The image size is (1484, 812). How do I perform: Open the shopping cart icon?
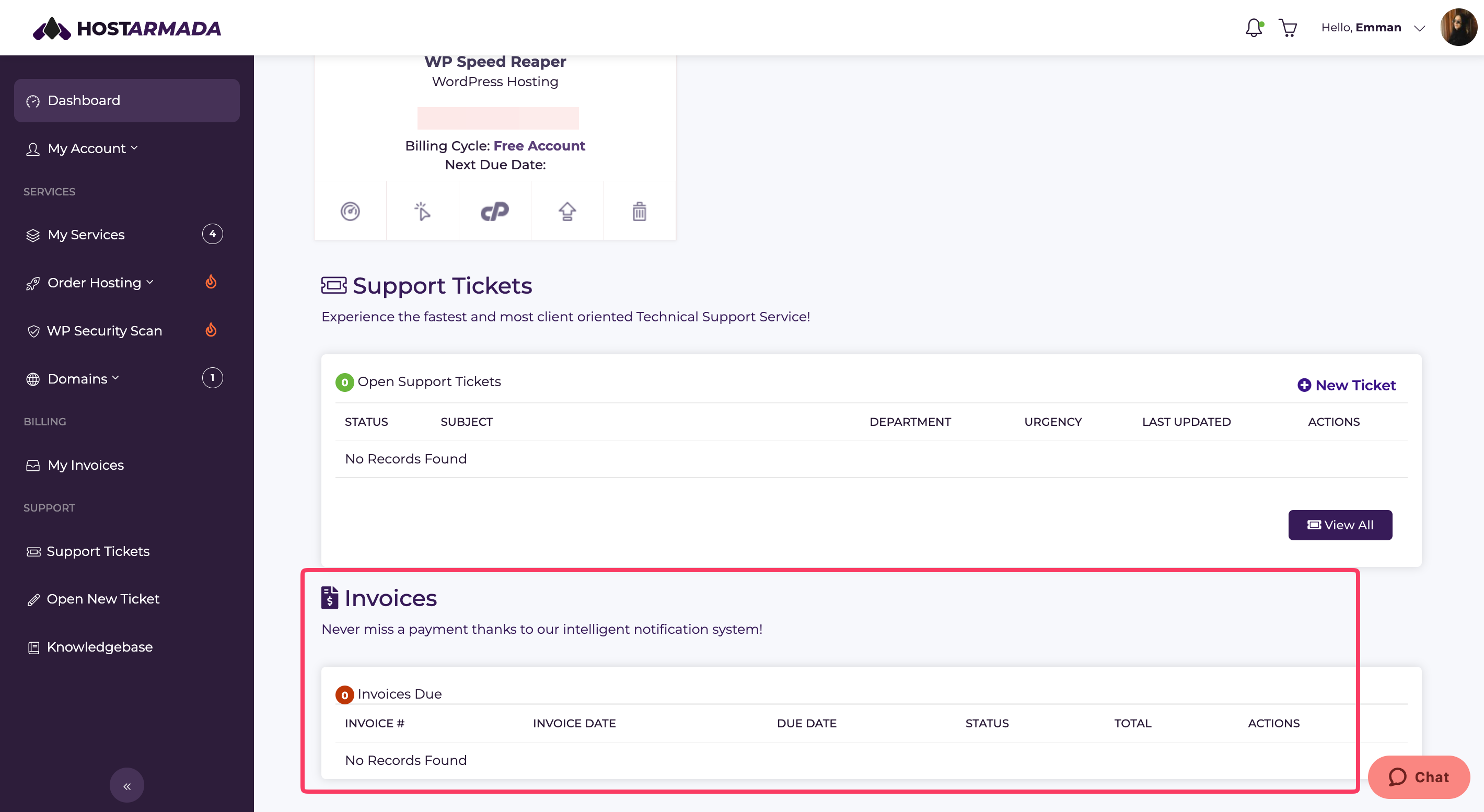coord(1288,28)
